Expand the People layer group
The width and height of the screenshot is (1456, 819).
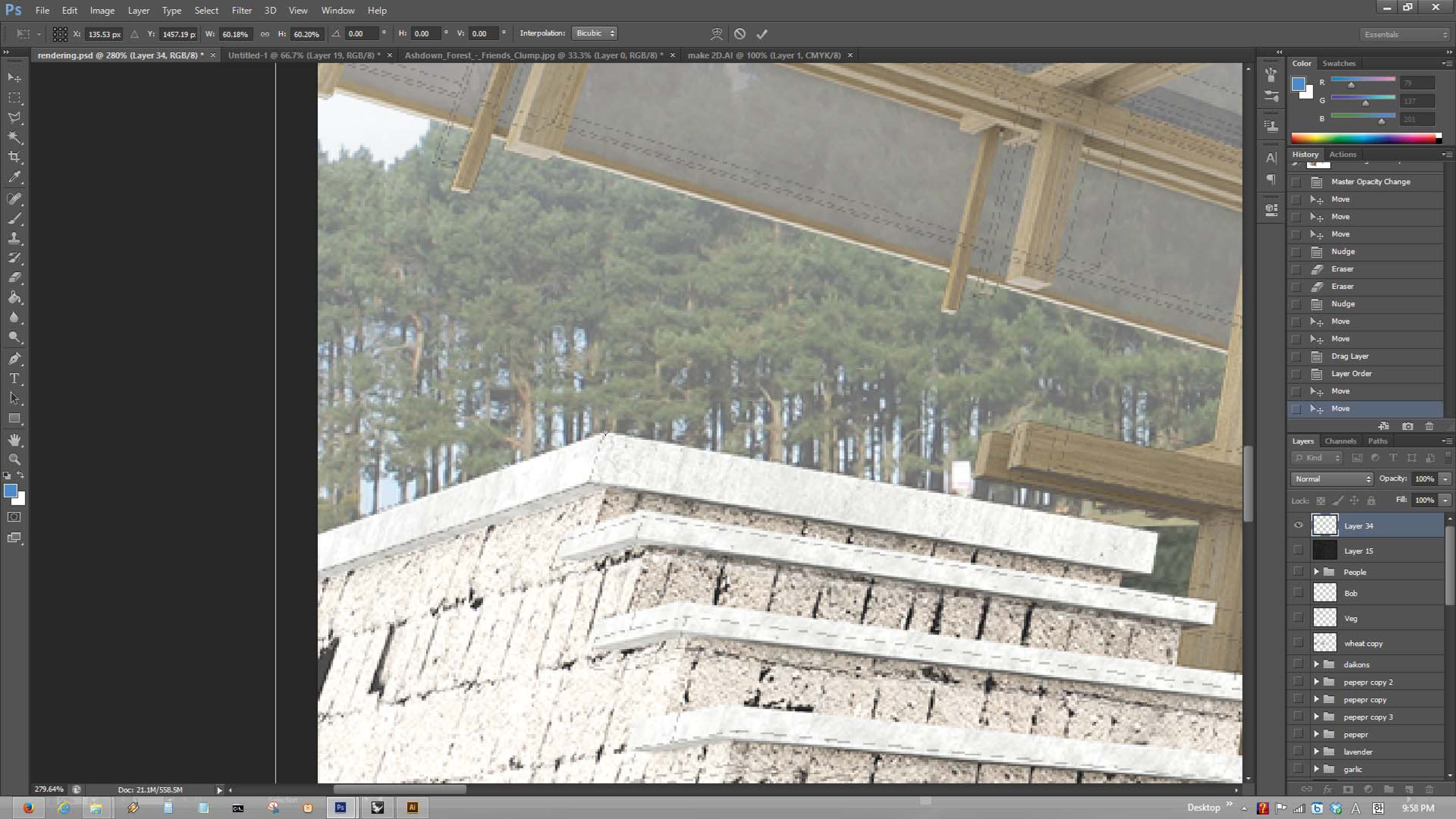click(x=1317, y=572)
